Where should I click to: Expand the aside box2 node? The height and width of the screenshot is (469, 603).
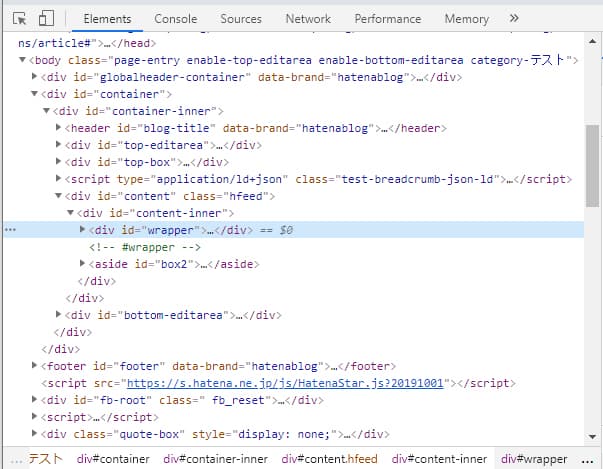tap(82, 263)
